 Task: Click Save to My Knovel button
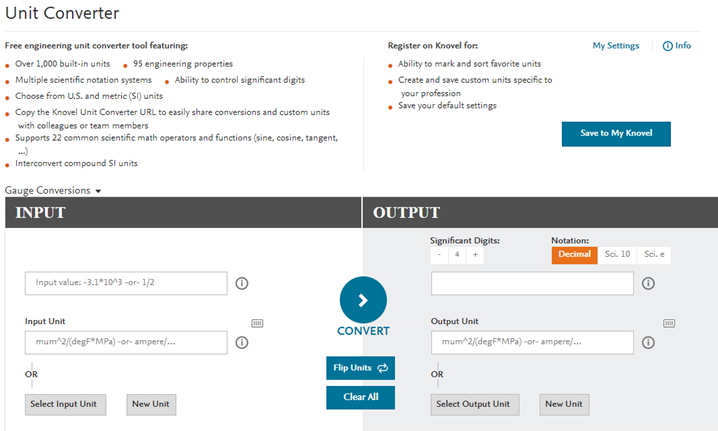point(616,133)
